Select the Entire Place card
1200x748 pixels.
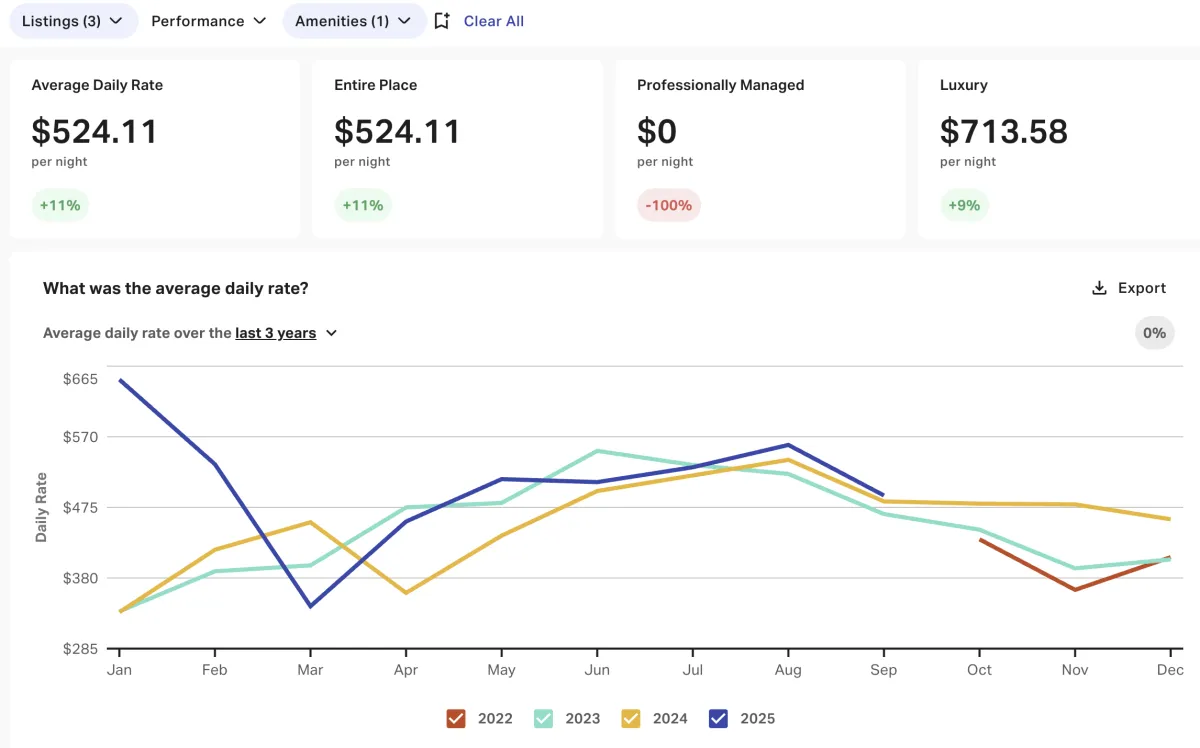click(457, 148)
